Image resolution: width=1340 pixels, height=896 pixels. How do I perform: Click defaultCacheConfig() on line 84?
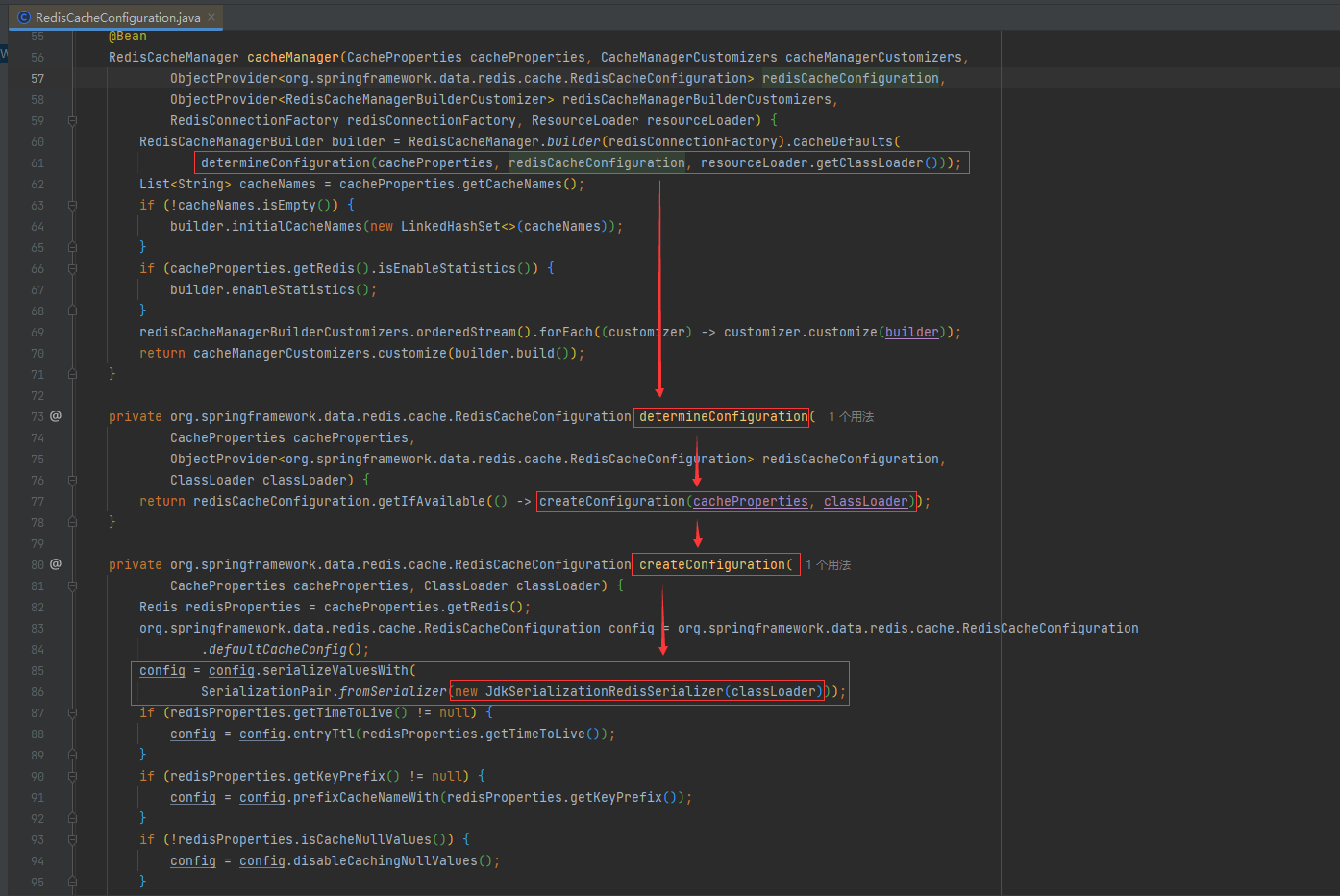coord(285,650)
